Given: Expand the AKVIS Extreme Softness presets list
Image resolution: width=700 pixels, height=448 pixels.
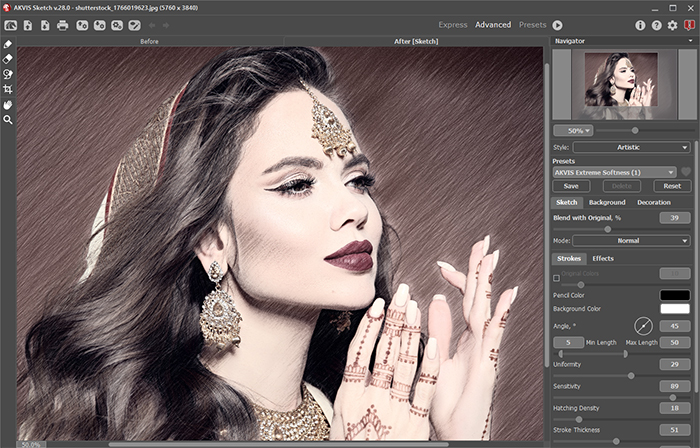Looking at the screenshot, I should [614, 172].
